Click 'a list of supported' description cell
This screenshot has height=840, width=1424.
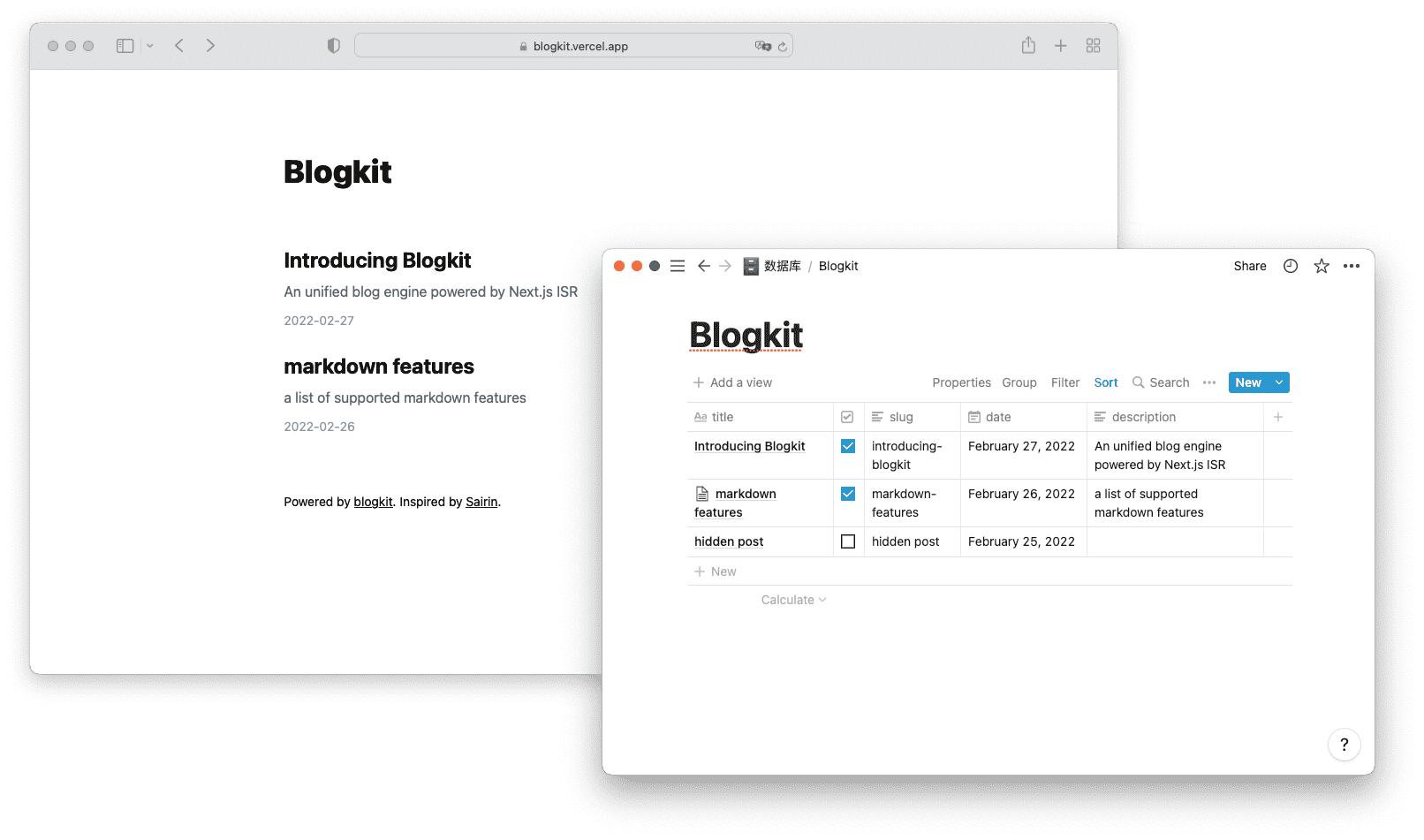(x=1175, y=503)
